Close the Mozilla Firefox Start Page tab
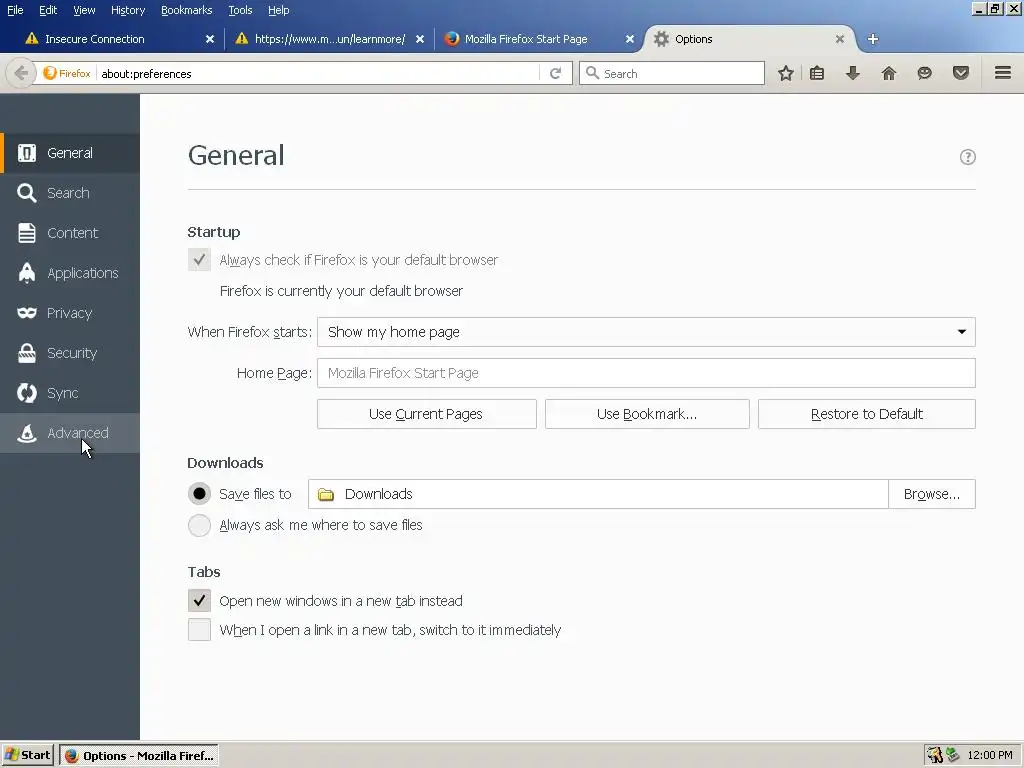The image size is (1024, 768). [x=630, y=39]
